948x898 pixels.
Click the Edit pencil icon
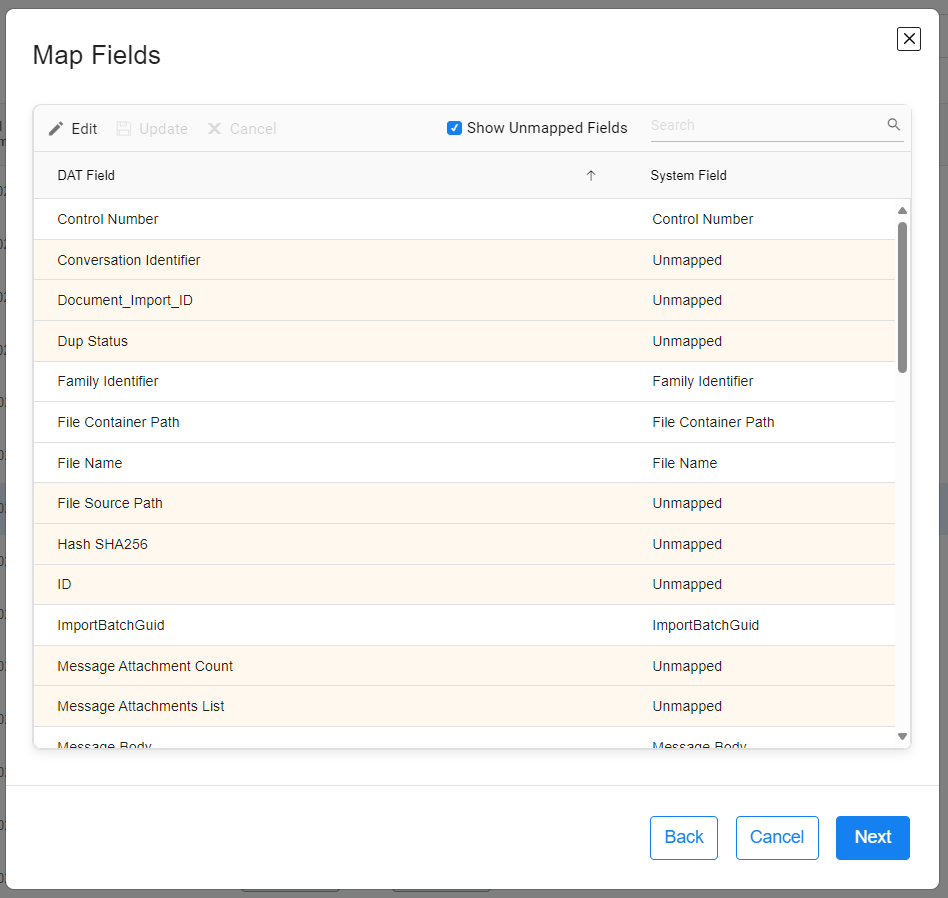coord(56,129)
